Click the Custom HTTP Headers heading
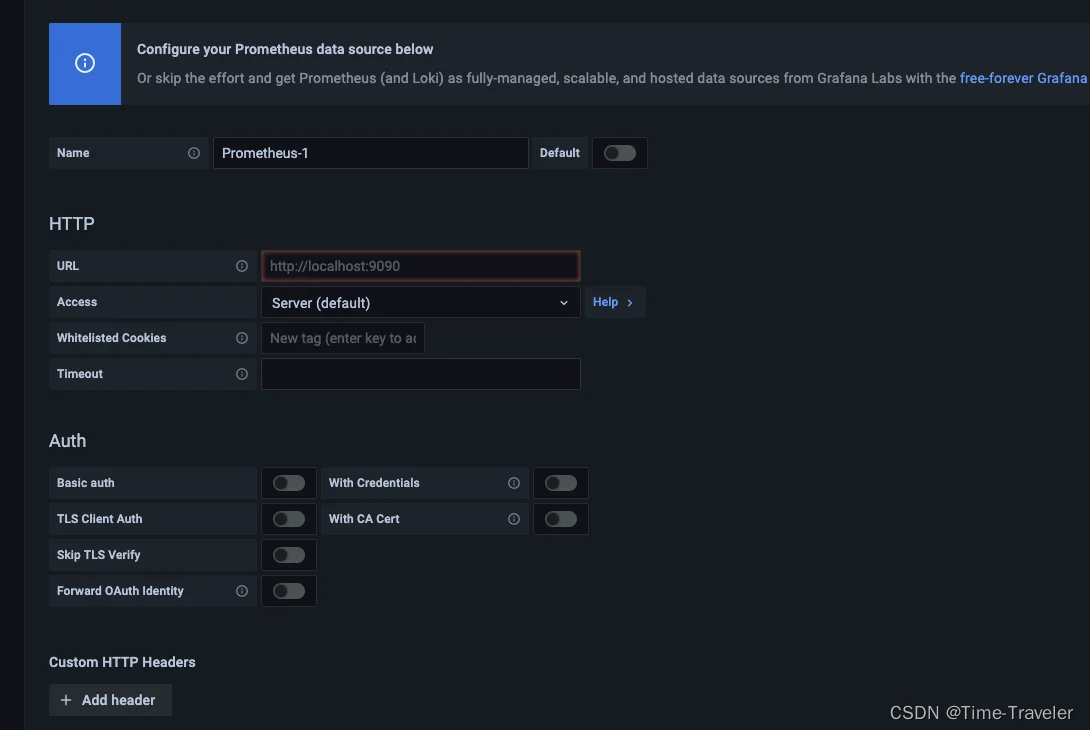1090x730 pixels. coord(122,663)
